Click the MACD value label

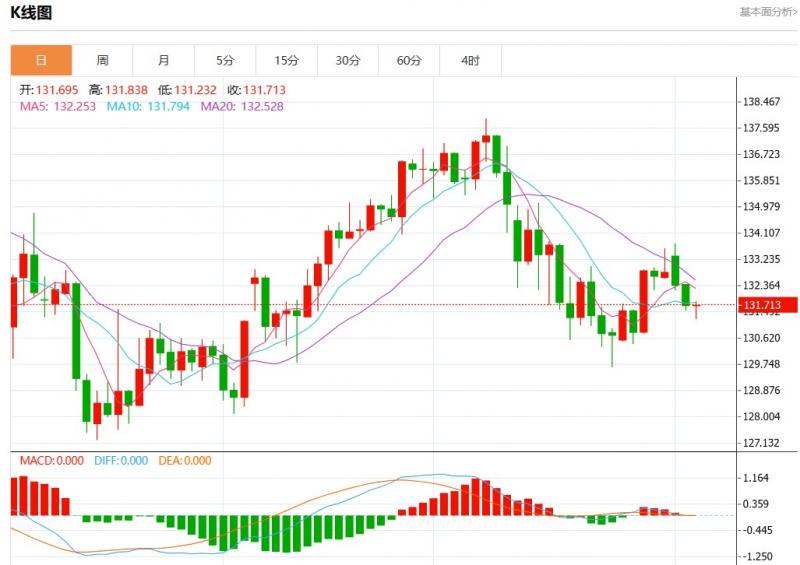(52, 461)
